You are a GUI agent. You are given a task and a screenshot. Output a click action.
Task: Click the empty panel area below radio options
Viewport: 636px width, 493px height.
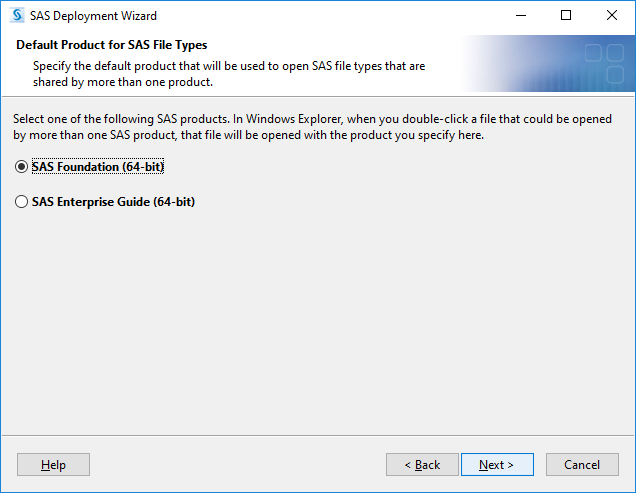(x=318, y=321)
